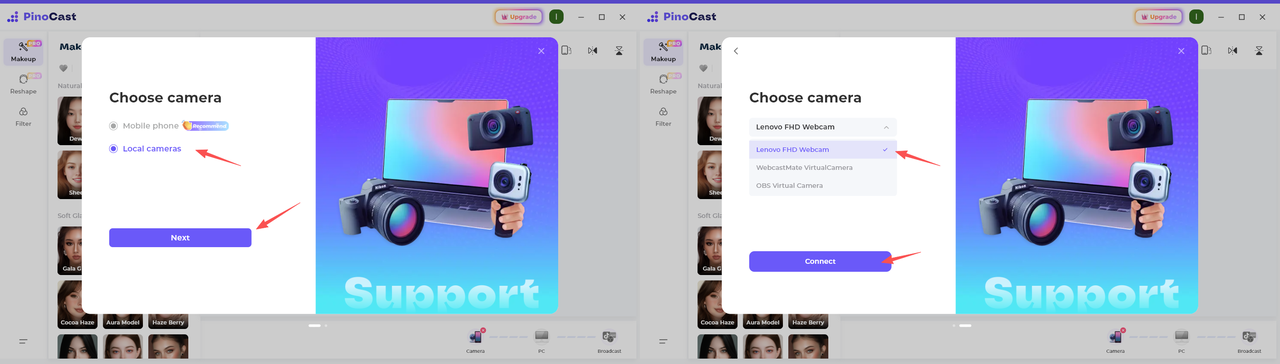Choose WebcastMate VirtualCamera from the list
This screenshot has width=1280, height=364.
pos(823,167)
